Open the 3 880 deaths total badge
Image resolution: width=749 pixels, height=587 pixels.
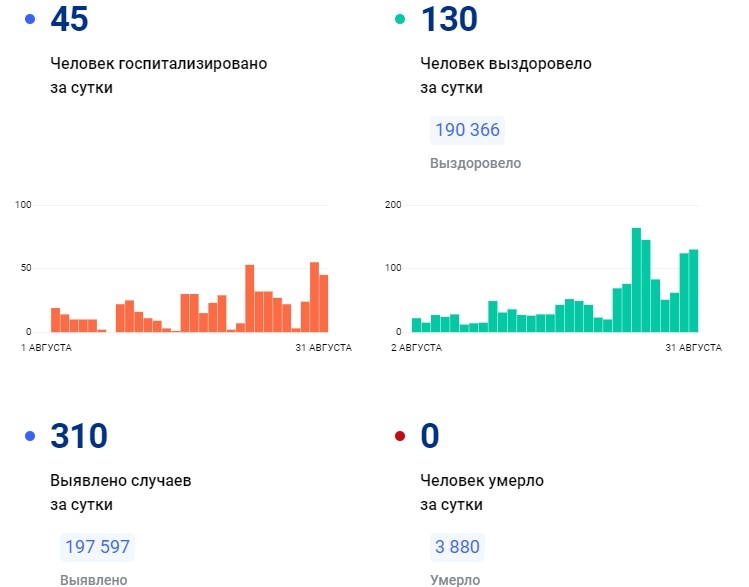pyautogui.click(x=455, y=547)
